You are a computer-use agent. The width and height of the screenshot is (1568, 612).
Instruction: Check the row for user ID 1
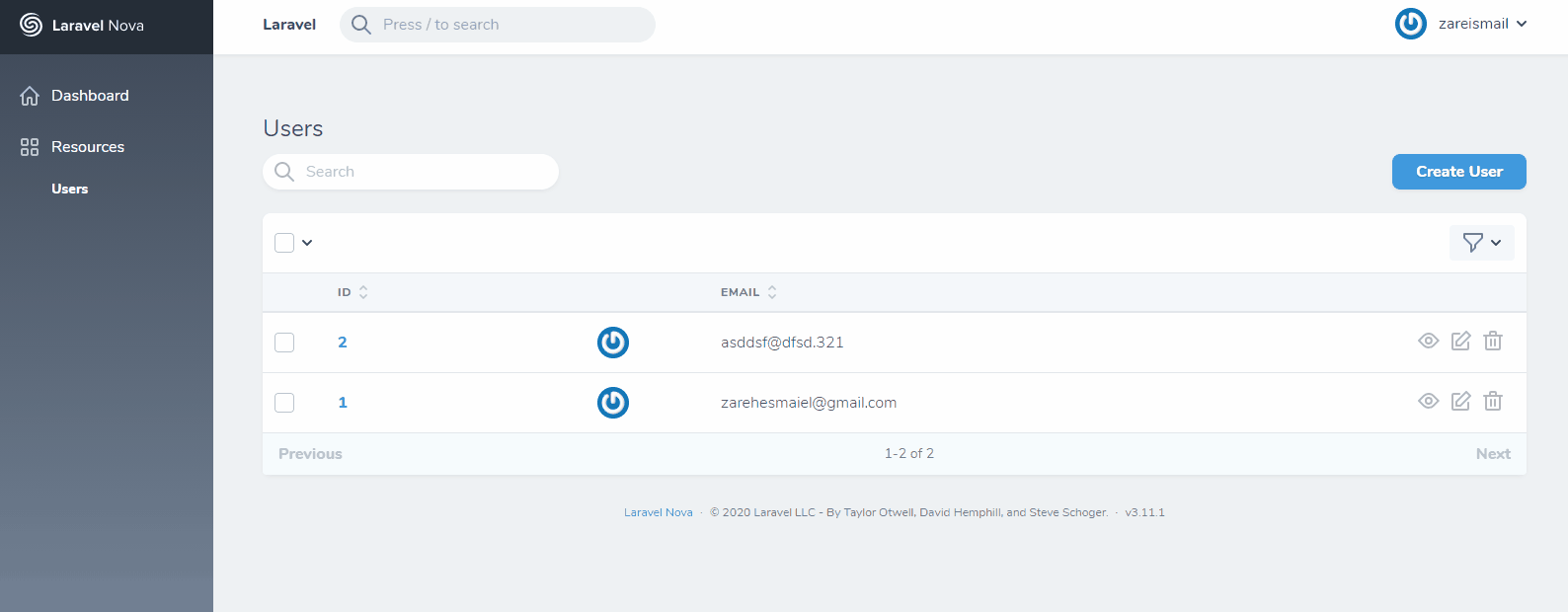pos(284,403)
